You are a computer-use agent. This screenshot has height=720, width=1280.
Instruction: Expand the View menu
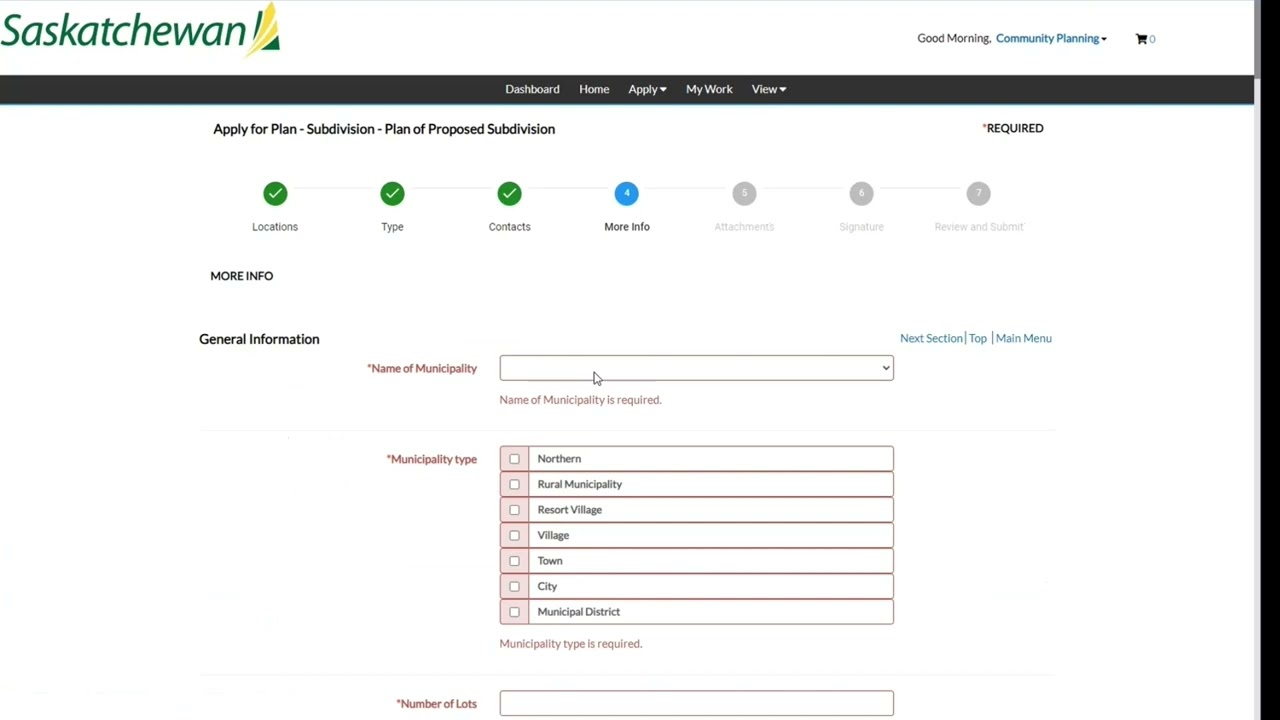(769, 89)
